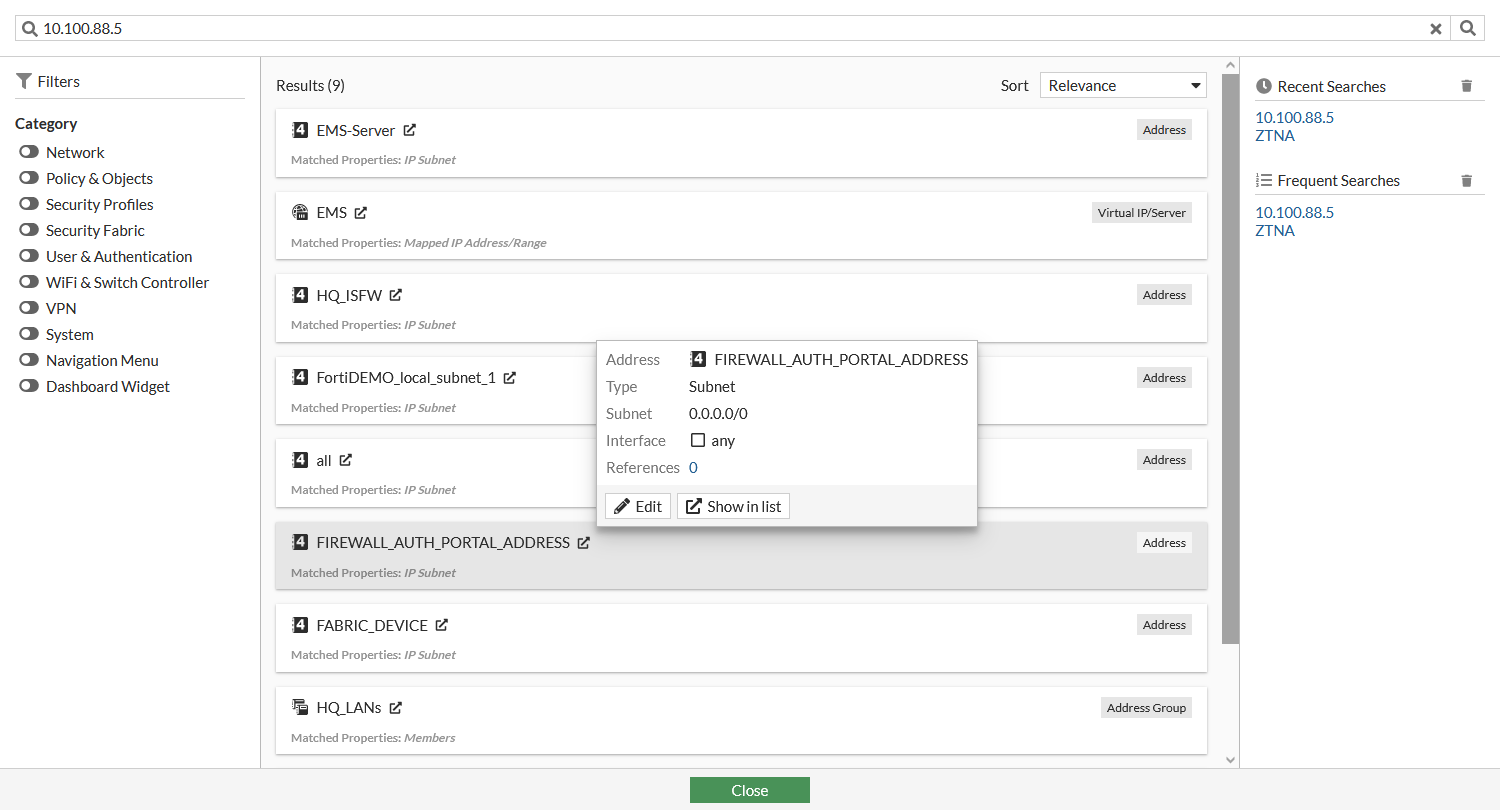Viewport: 1500px width, 810px height.
Task: Open HQ_LANs address group external link icon
Action: pyautogui.click(x=396, y=707)
